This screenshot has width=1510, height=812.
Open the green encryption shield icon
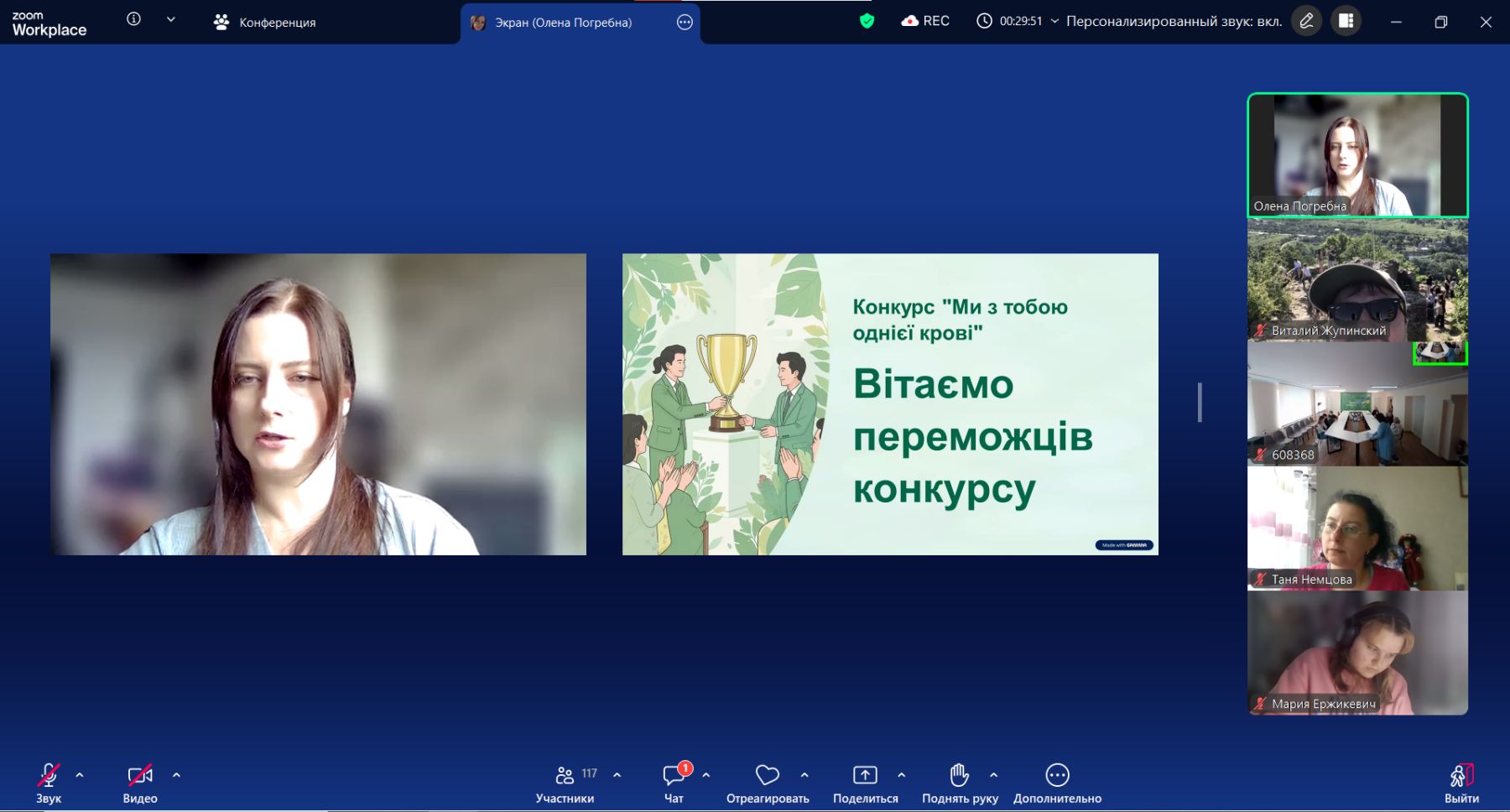[867, 21]
